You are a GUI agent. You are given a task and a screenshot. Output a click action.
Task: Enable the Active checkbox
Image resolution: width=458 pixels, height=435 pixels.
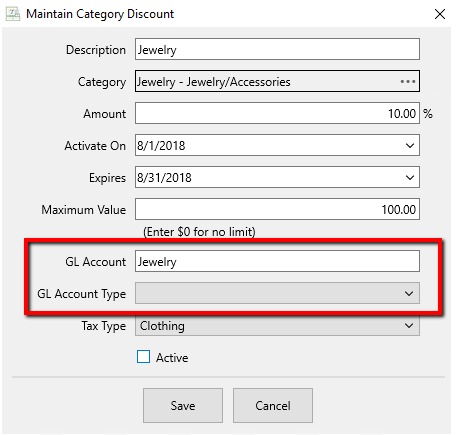(x=143, y=356)
